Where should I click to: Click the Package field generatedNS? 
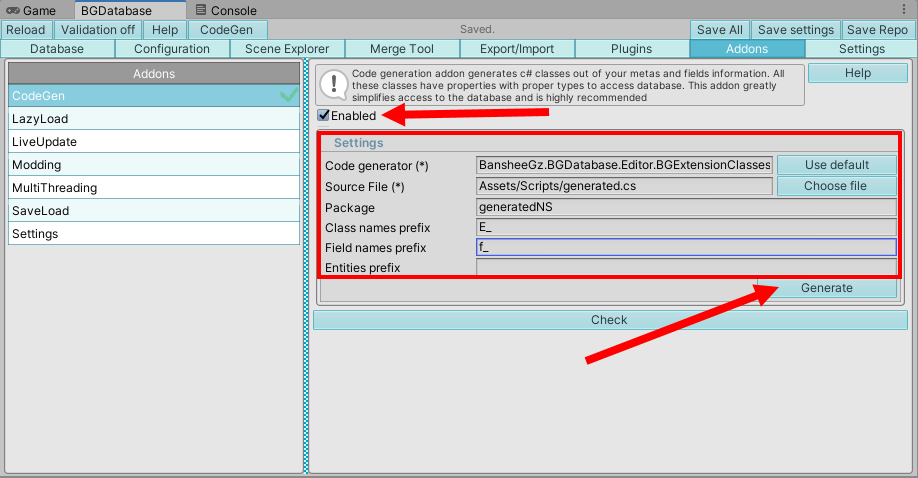686,207
